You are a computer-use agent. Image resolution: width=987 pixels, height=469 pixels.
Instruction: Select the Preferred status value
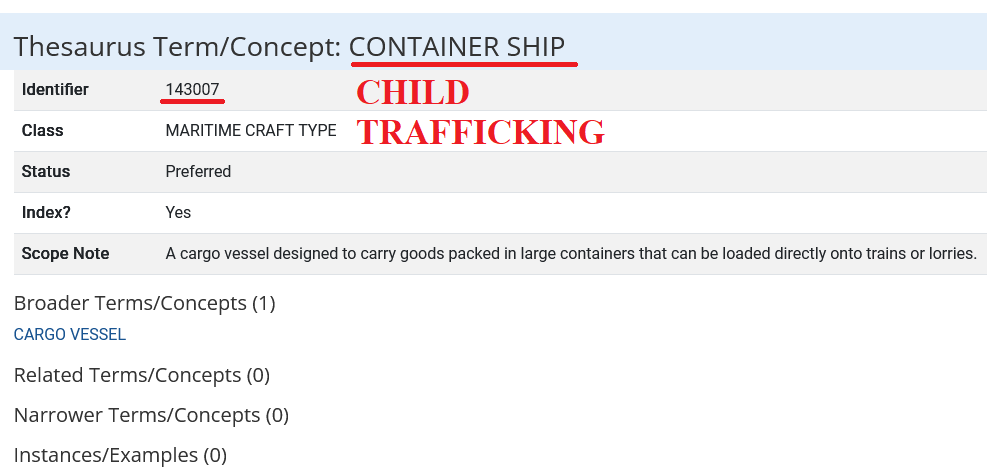point(198,172)
